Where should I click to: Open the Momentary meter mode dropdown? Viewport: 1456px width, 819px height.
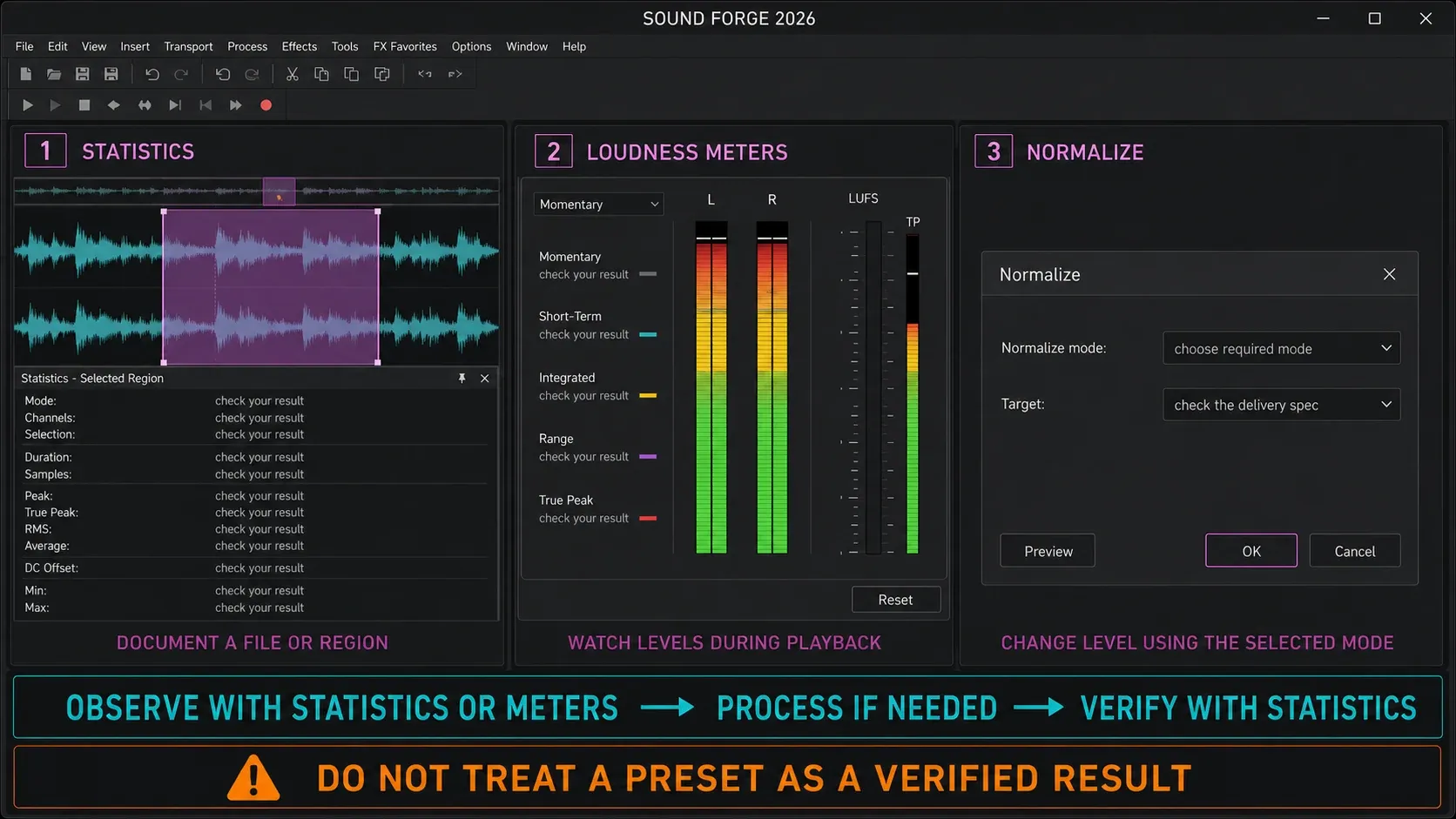tap(598, 204)
